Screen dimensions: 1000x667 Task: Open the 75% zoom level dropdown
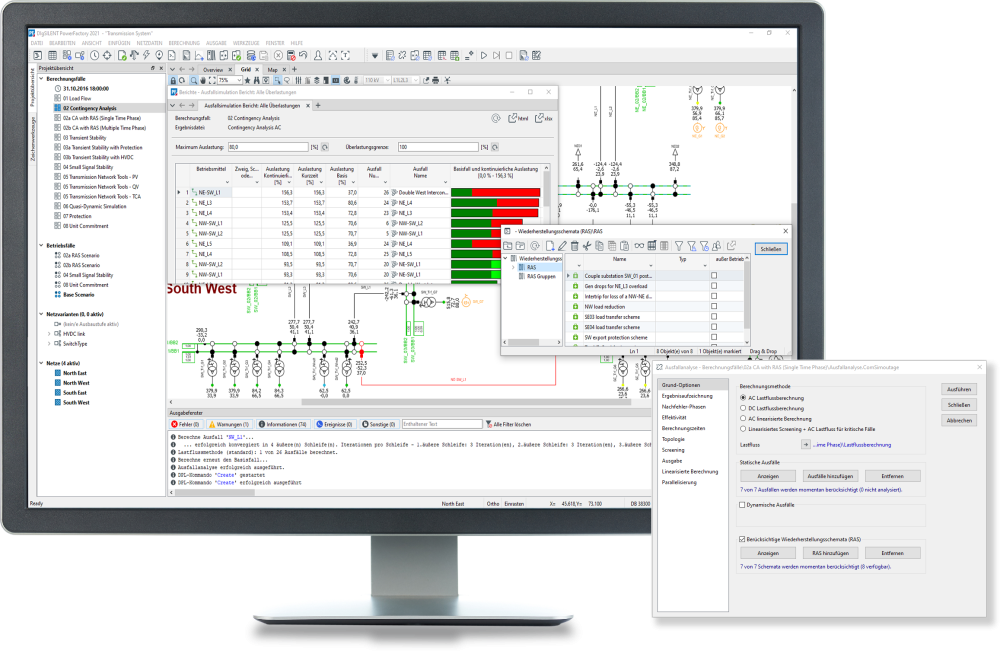[239, 80]
